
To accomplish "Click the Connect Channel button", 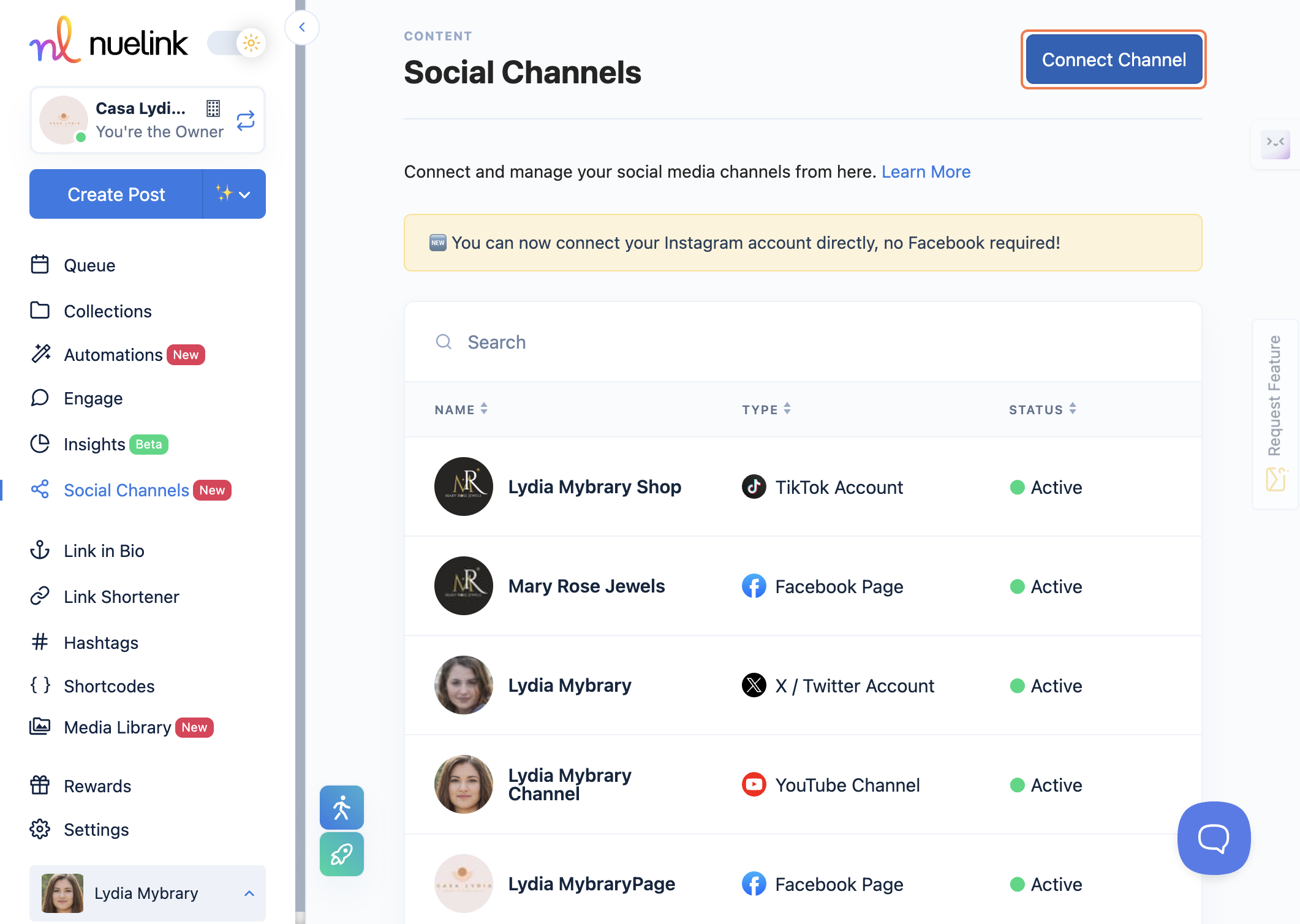I will pyautogui.click(x=1114, y=59).
